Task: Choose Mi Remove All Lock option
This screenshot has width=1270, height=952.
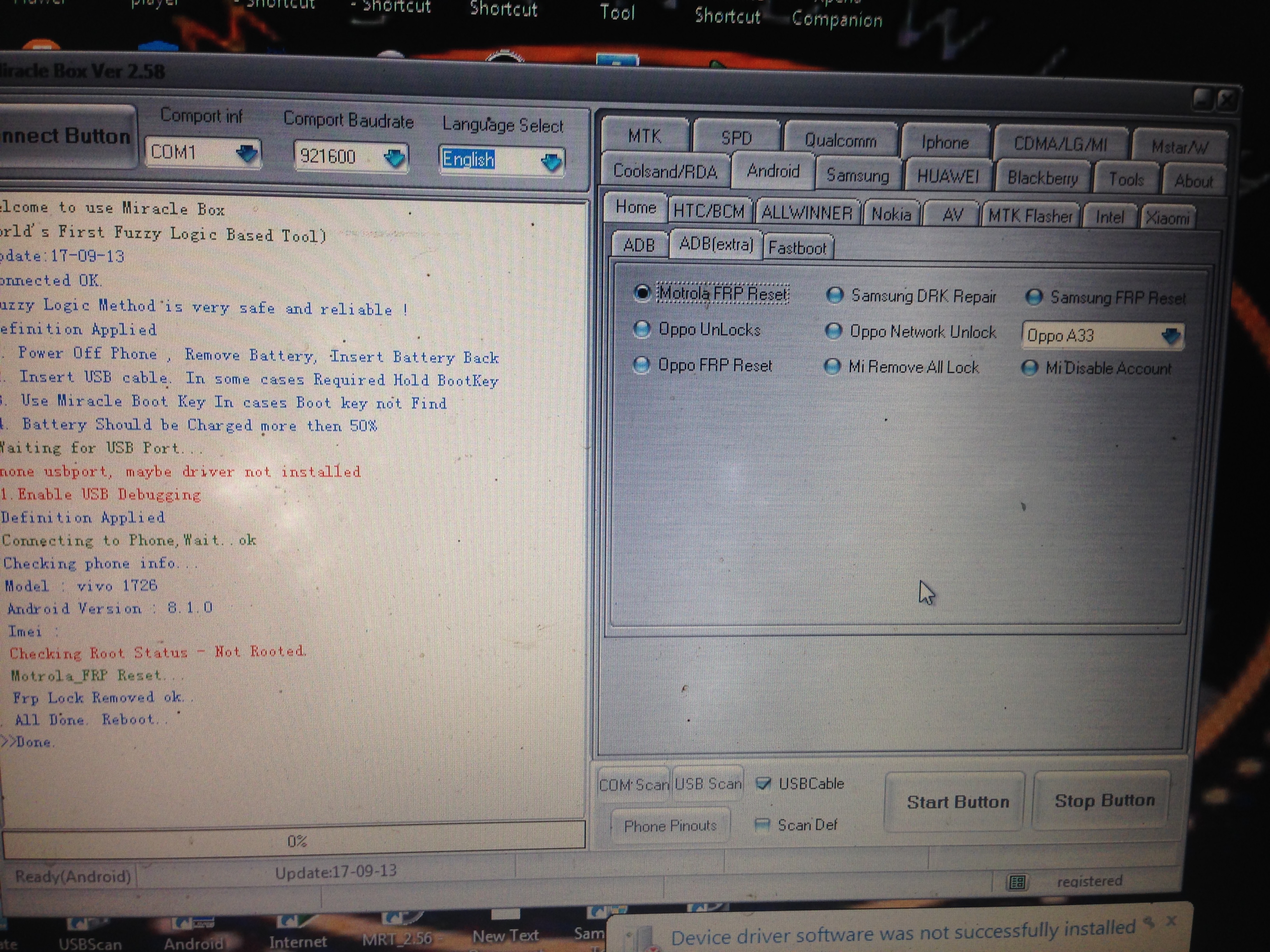Action: click(833, 367)
